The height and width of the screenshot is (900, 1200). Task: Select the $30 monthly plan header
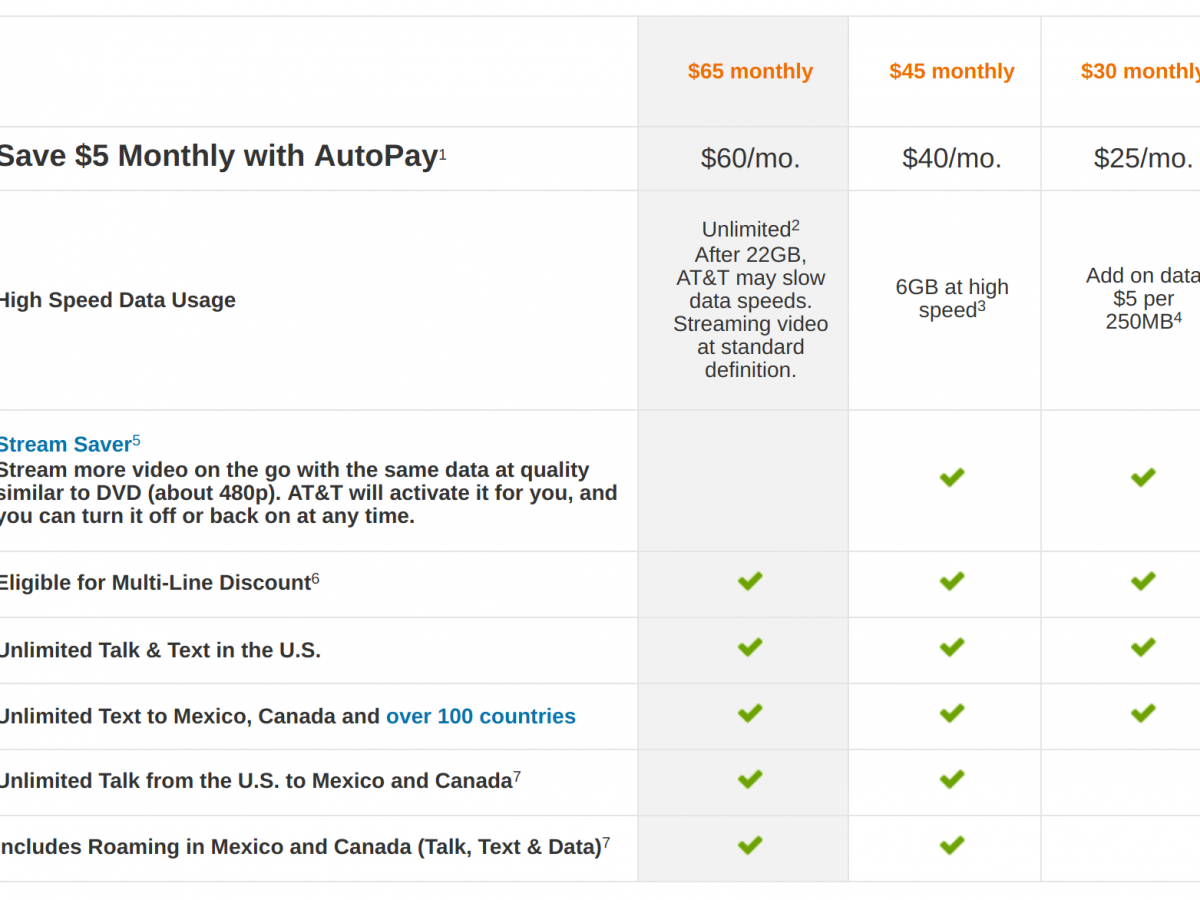click(x=1140, y=71)
